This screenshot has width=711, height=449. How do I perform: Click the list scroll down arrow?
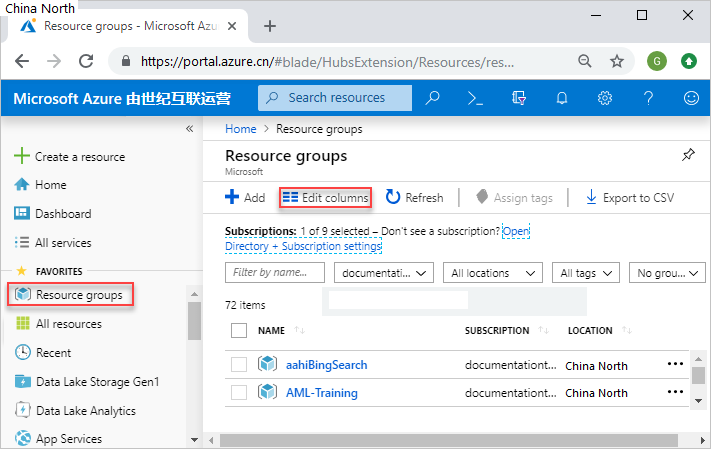[x=698, y=401]
